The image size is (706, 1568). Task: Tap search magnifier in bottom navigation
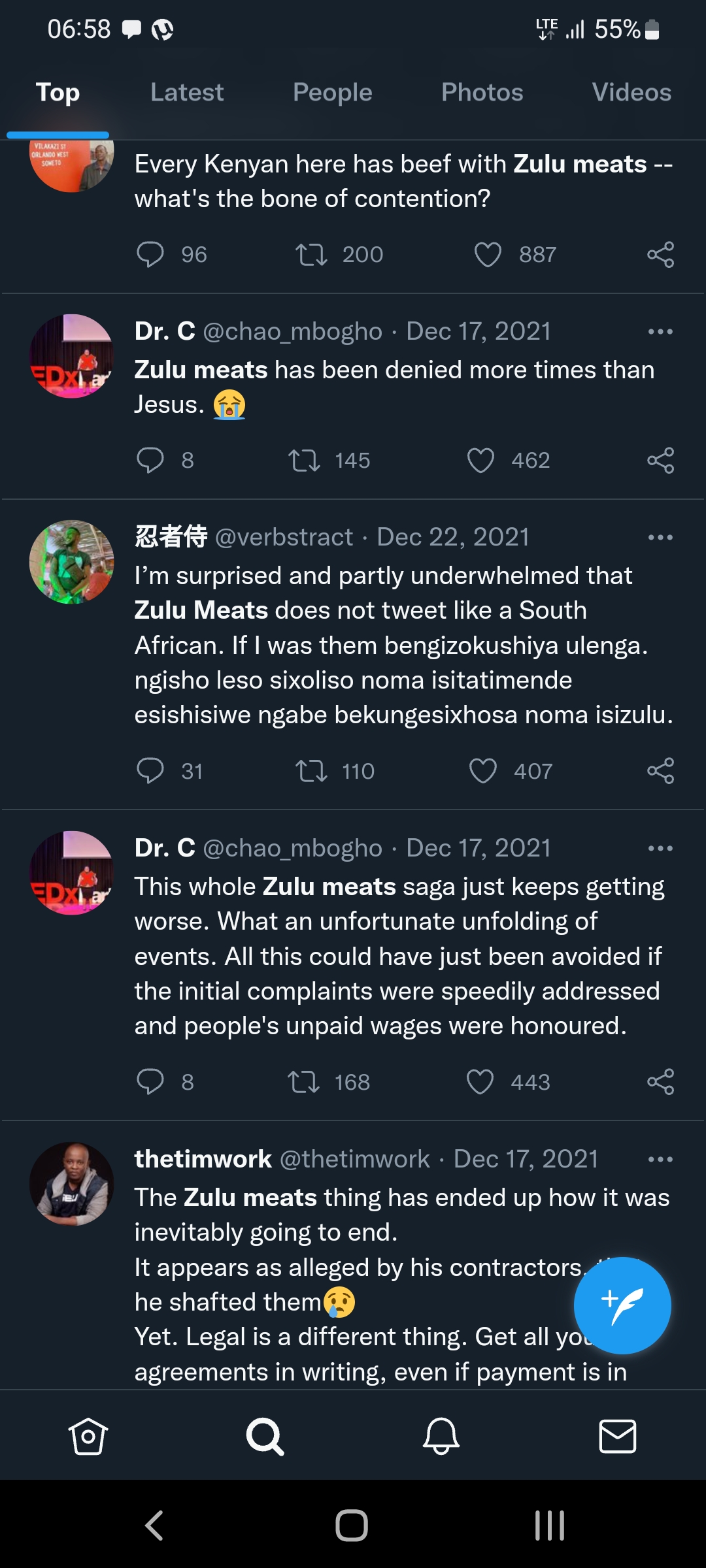click(265, 1436)
